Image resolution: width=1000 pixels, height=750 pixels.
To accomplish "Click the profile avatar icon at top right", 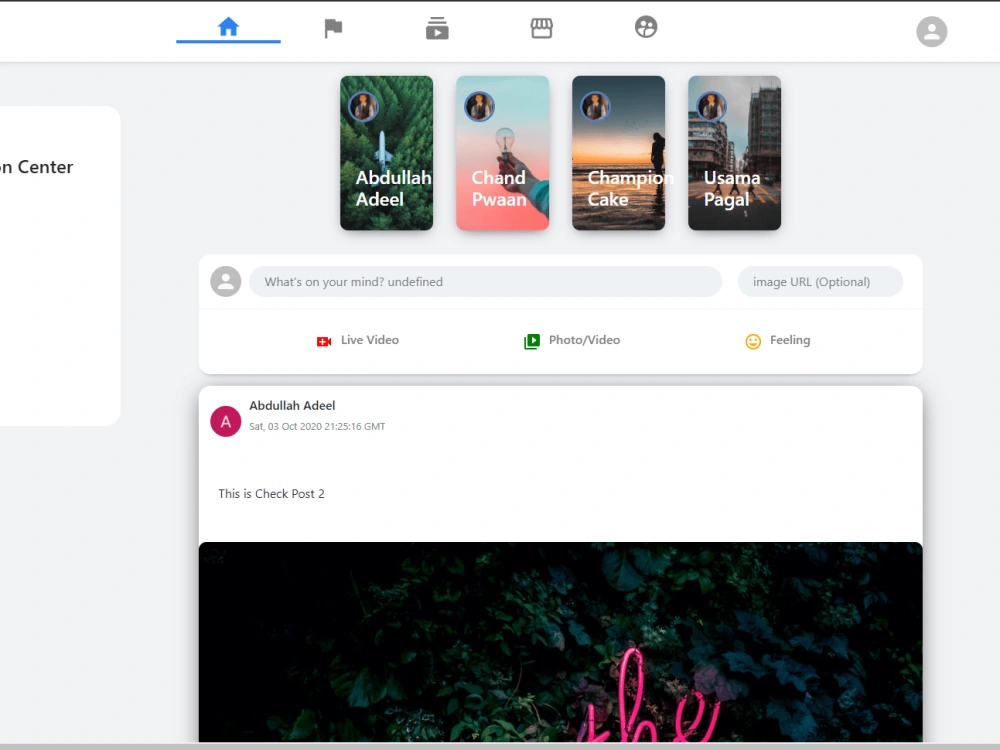I will (932, 31).
